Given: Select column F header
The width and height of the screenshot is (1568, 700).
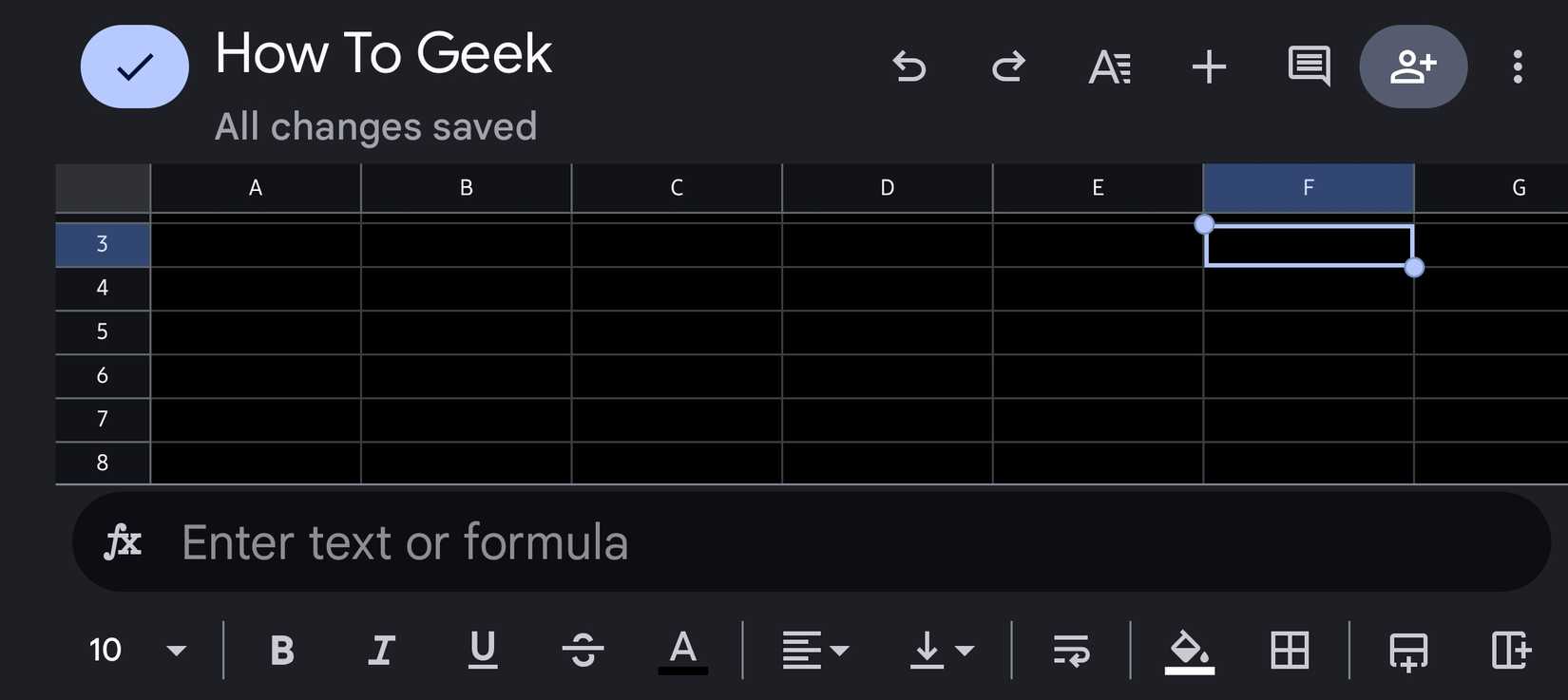Looking at the screenshot, I should click(x=1309, y=187).
